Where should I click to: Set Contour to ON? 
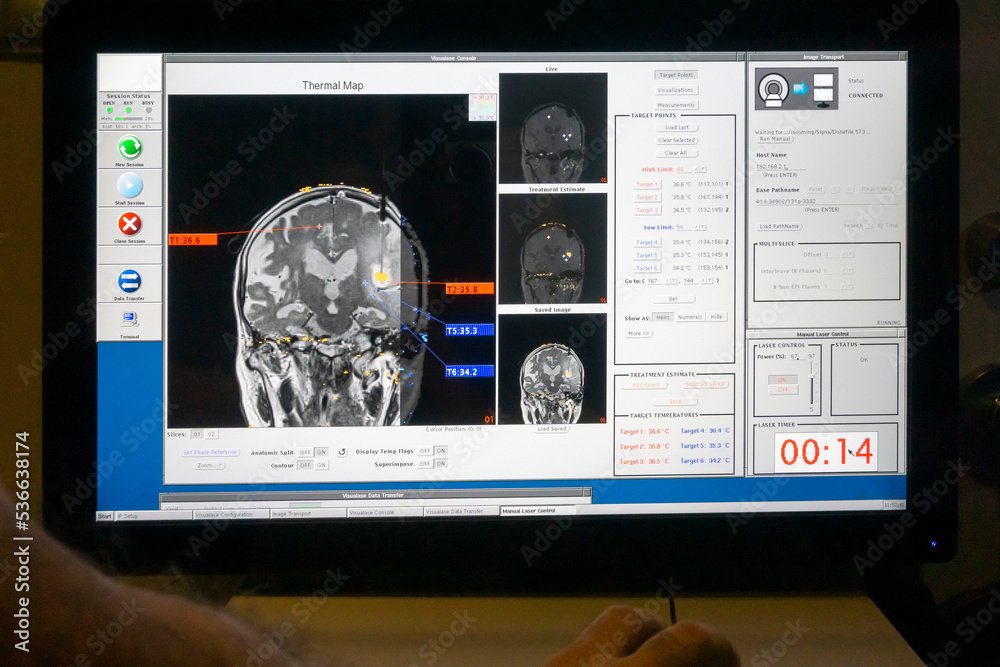pos(321,465)
